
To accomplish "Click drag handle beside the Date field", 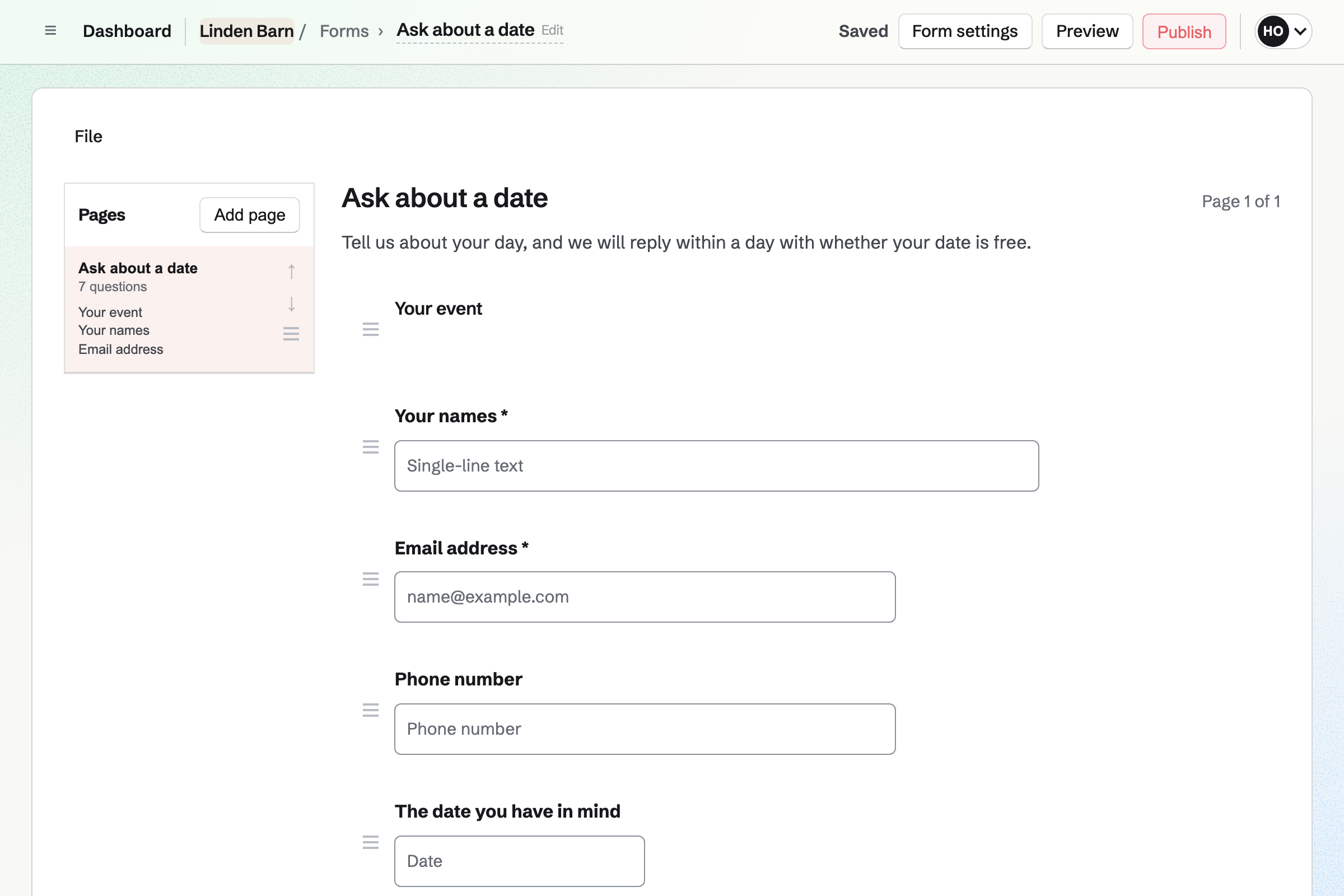I will pos(371,842).
